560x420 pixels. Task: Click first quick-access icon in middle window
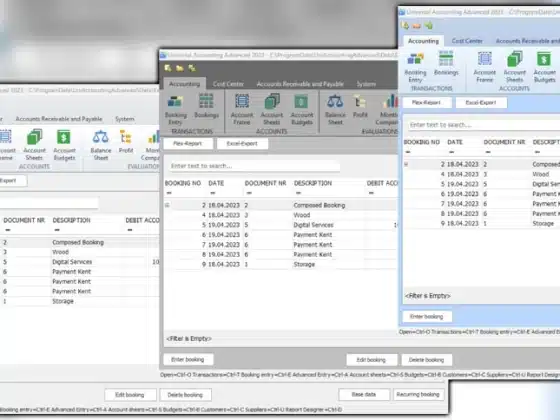[x=168, y=68]
